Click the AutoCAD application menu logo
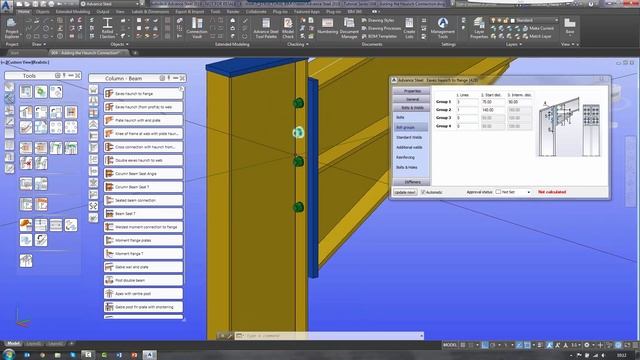Screen dimensions: 640x360 point(6,6)
